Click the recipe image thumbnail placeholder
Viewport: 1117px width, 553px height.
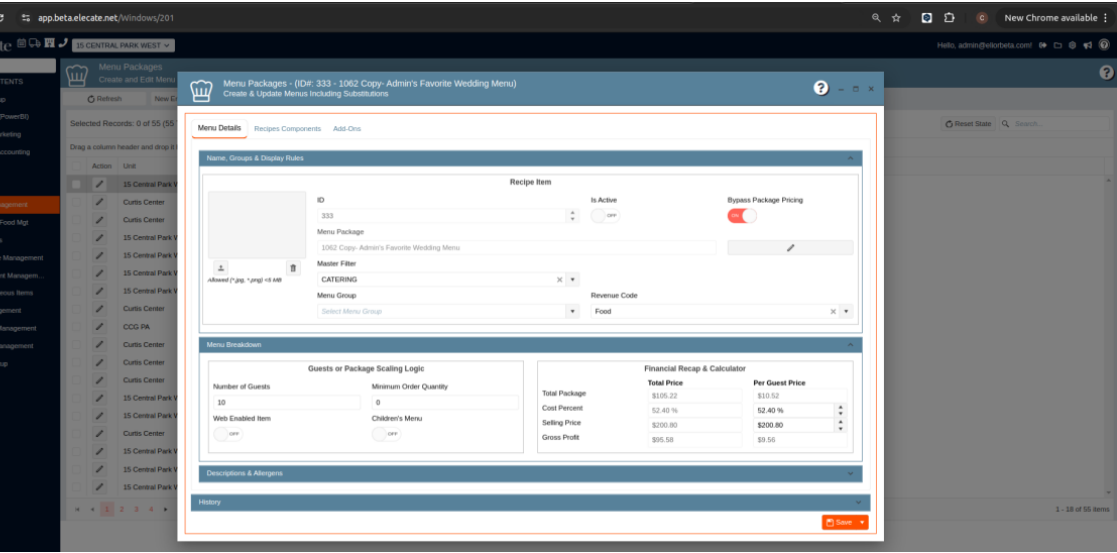click(x=256, y=224)
